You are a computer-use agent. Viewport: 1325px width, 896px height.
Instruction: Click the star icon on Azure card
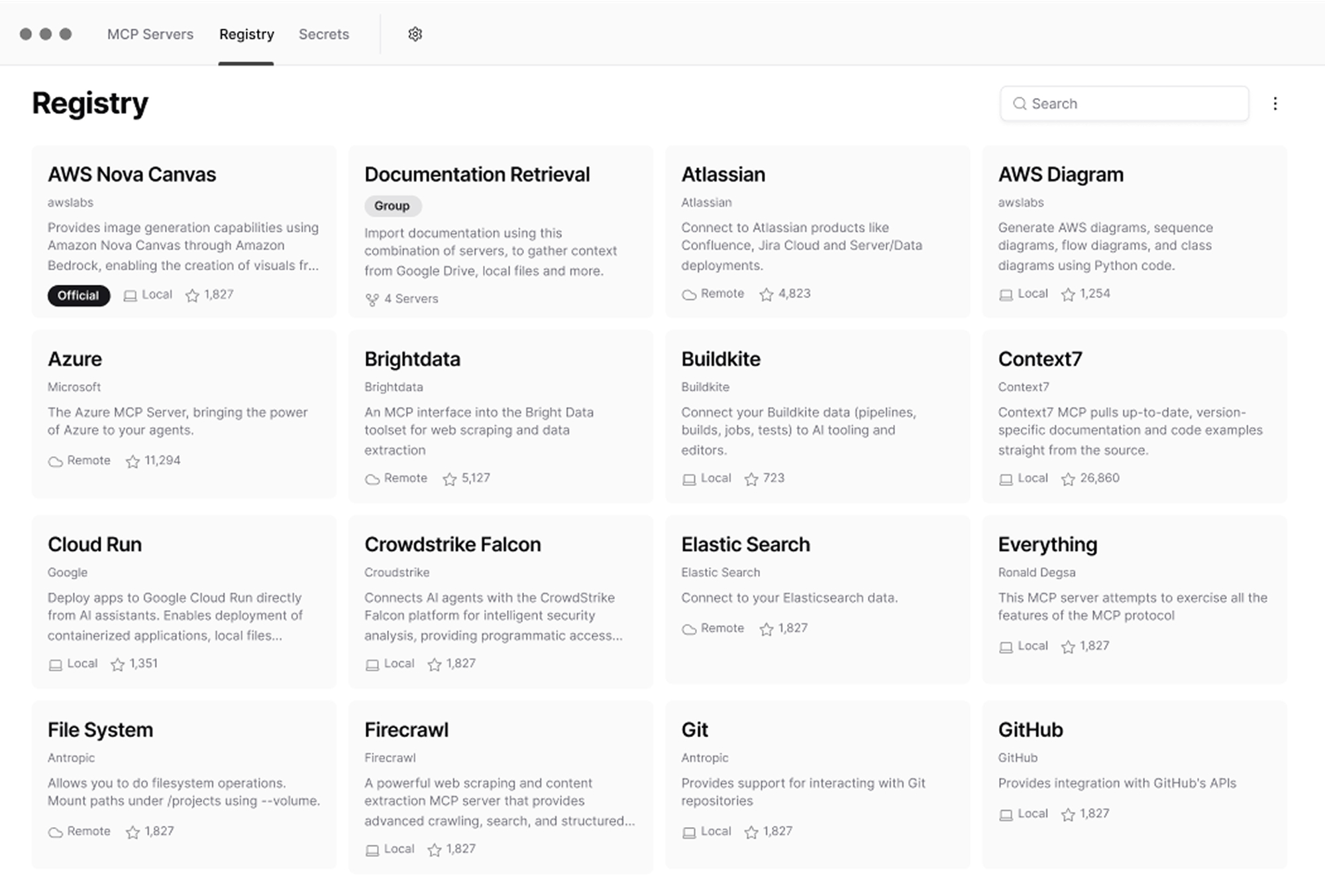[132, 462]
